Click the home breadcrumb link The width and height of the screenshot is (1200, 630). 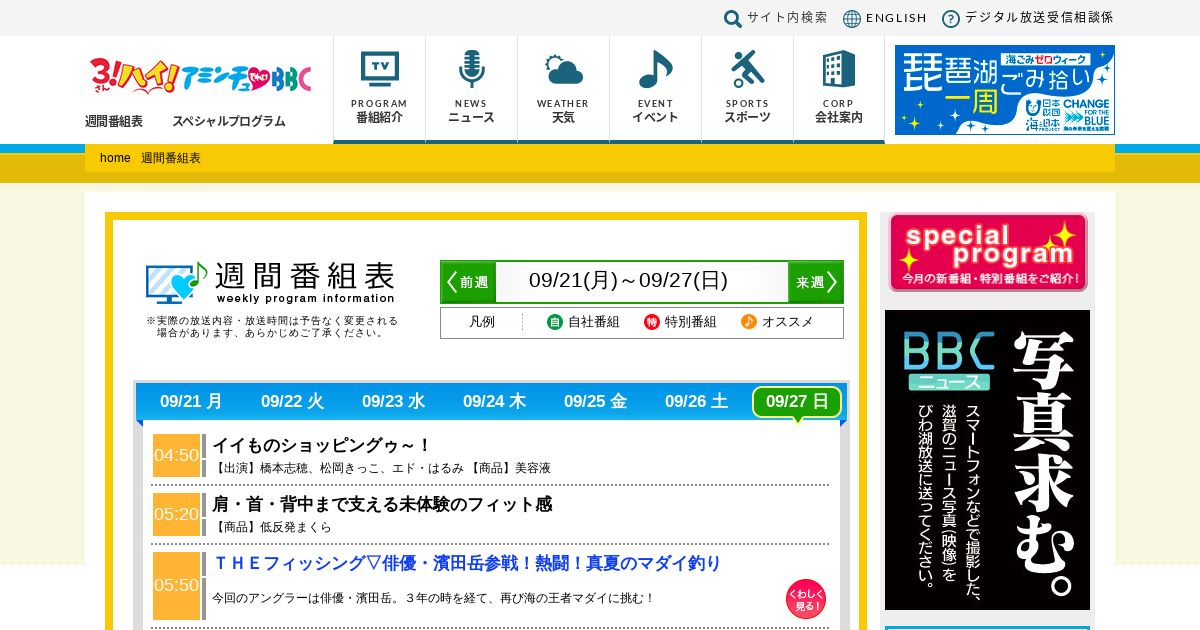pos(115,158)
